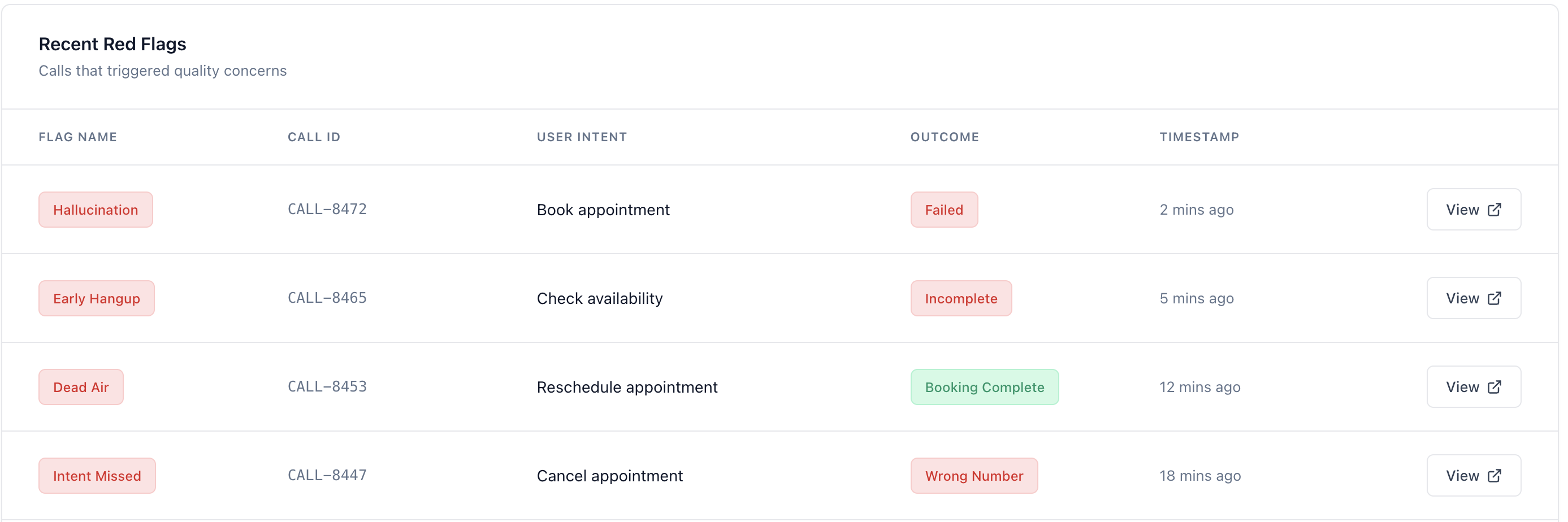The height and width of the screenshot is (522, 1568).
Task: Click the external link icon for CALL-8447
Action: click(1494, 476)
